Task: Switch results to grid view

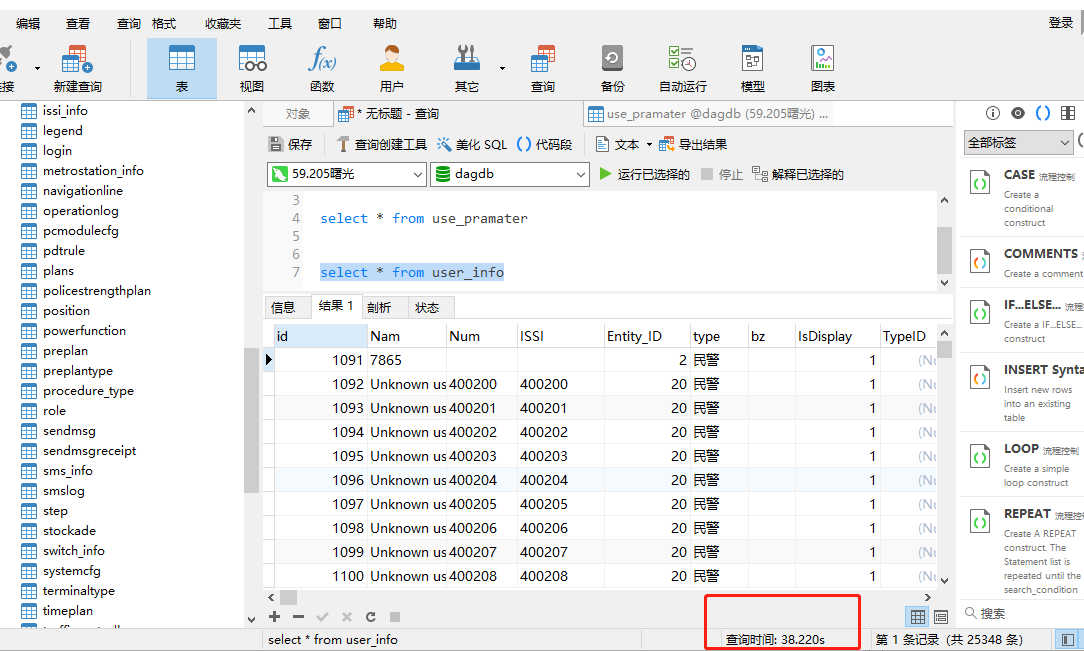Action: (x=916, y=617)
